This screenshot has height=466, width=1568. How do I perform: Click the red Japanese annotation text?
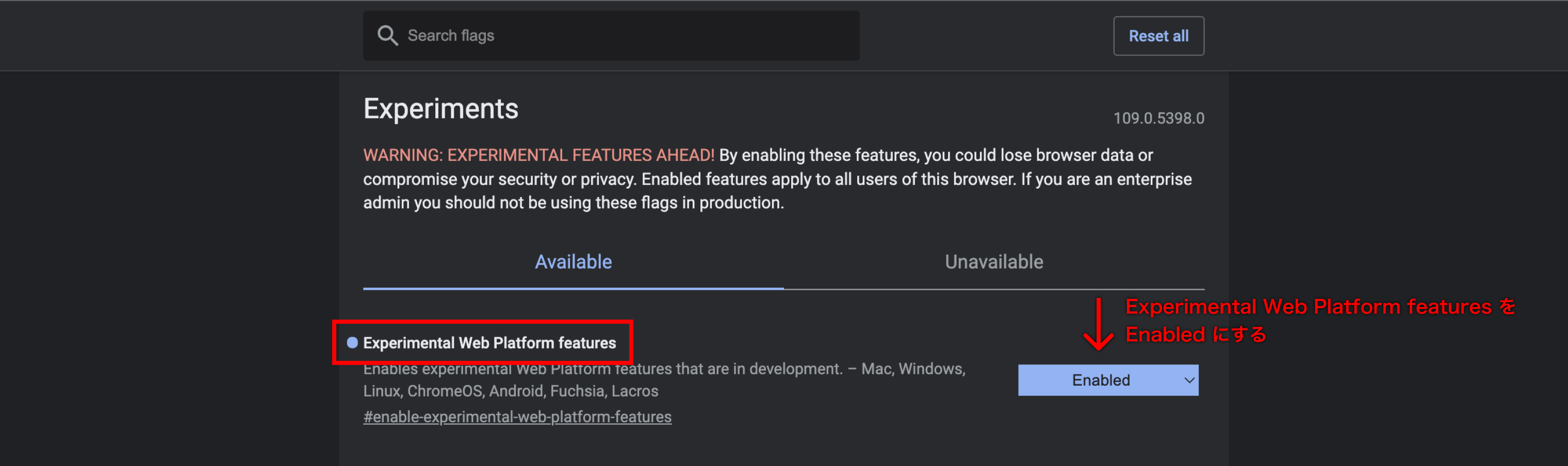point(1319,320)
